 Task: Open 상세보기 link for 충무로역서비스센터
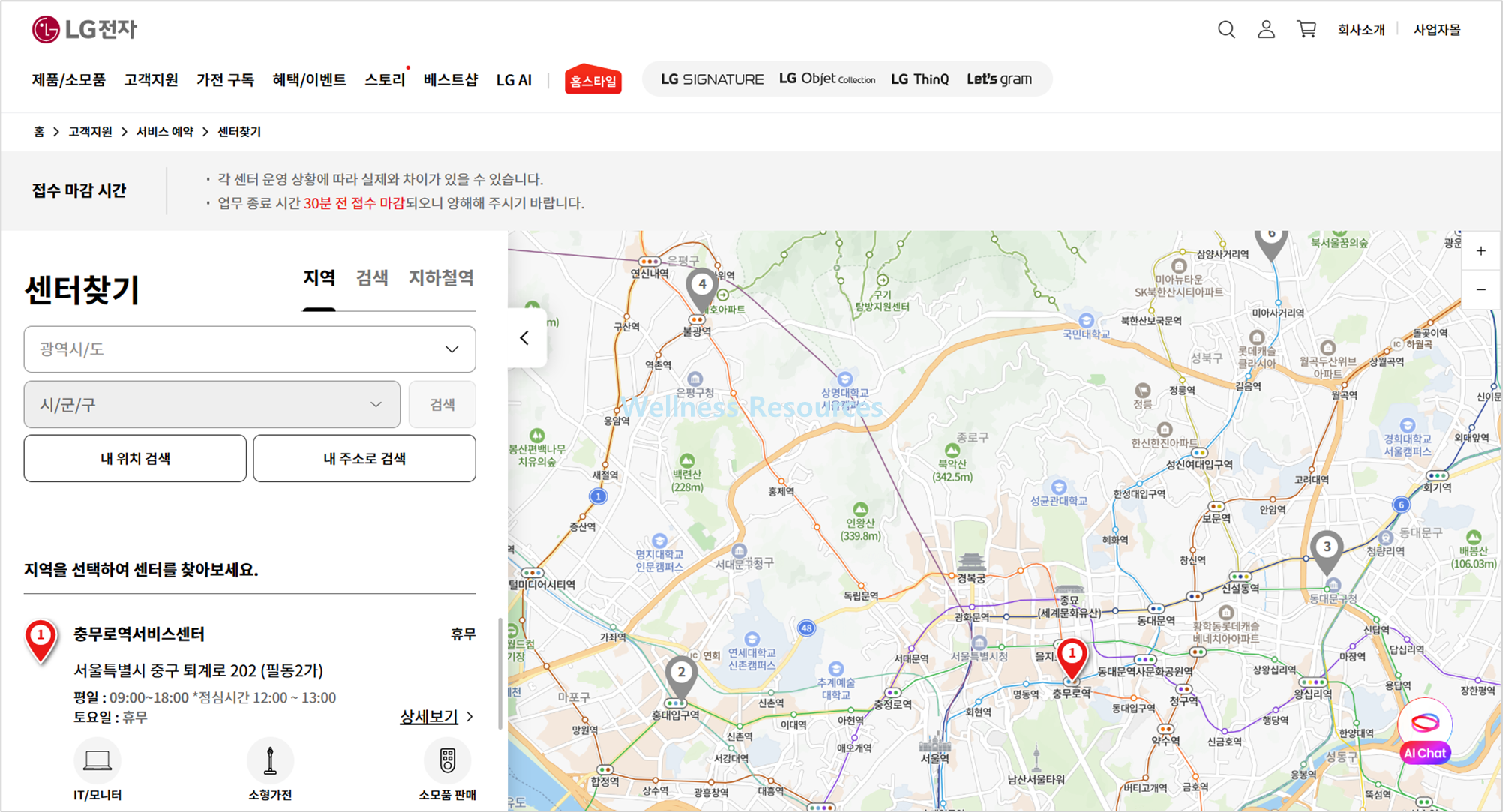(x=436, y=717)
